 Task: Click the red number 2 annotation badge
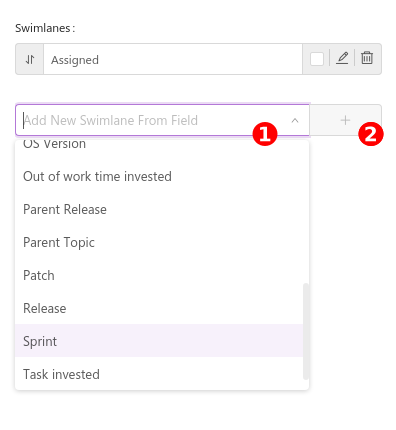coord(371,134)
